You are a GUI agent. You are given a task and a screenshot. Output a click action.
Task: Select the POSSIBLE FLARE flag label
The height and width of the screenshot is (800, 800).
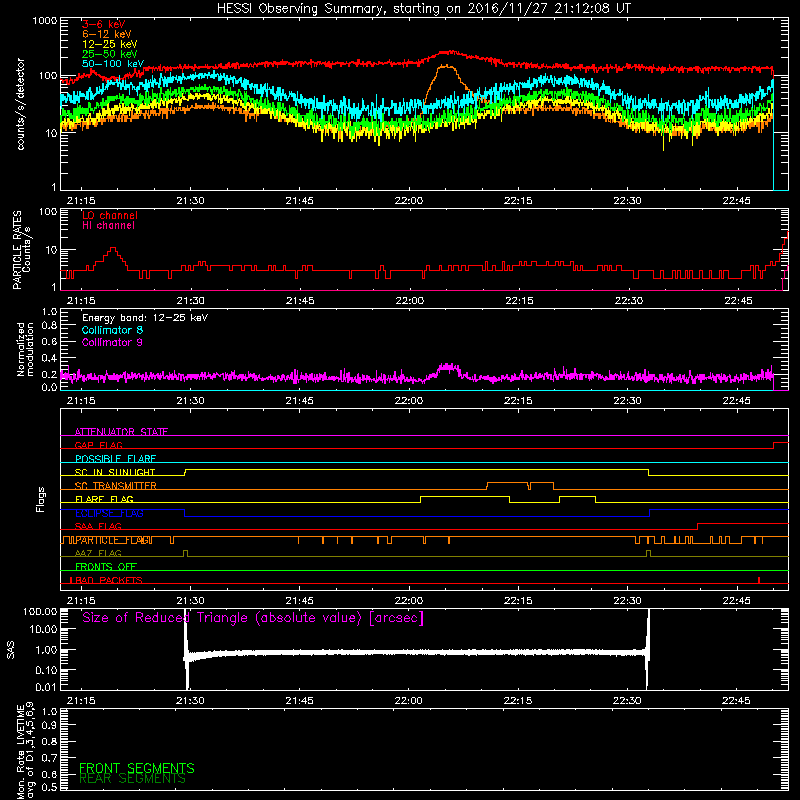[x=115, y=459]
